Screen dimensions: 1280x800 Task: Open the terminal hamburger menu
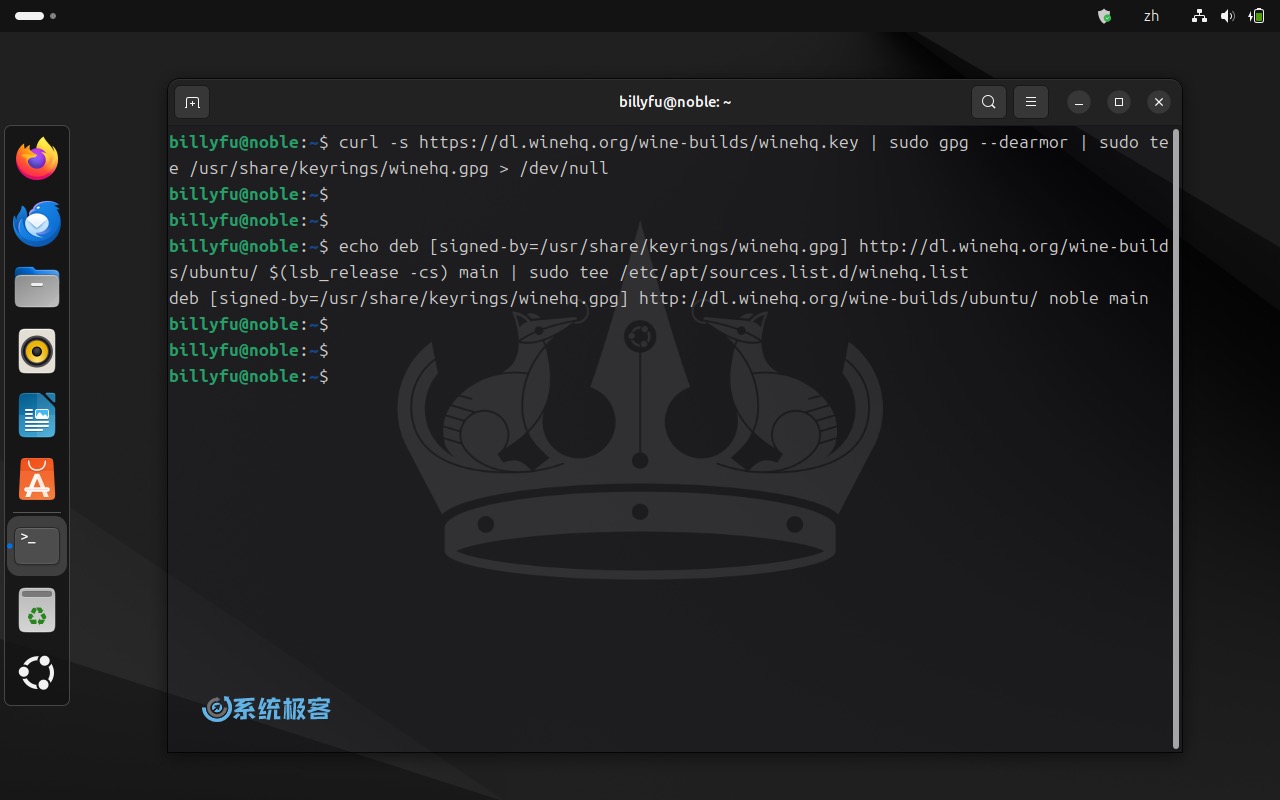tap(1030, 102)
